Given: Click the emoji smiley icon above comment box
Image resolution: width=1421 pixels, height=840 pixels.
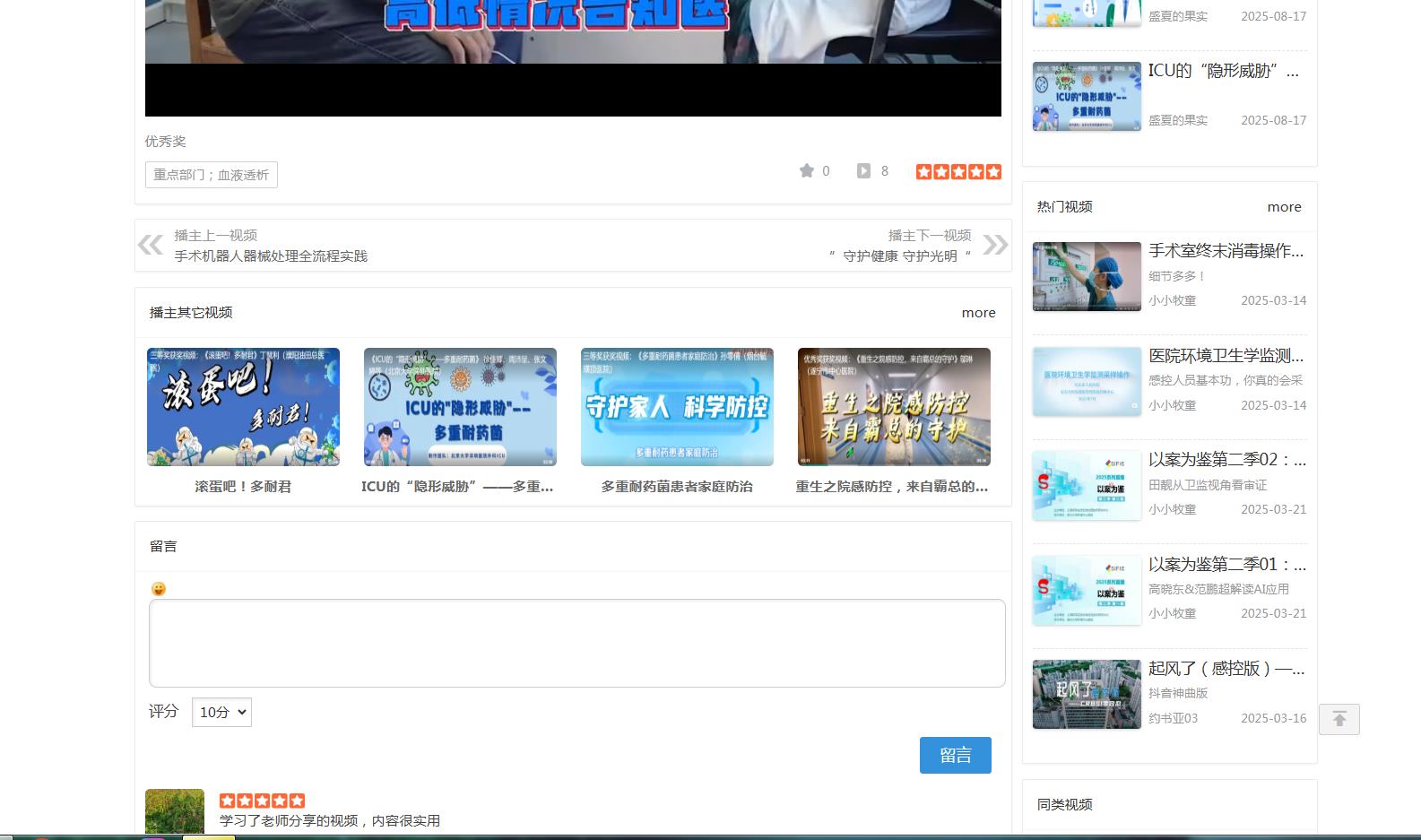Looking at the screenshot, I should click(159, 589).
